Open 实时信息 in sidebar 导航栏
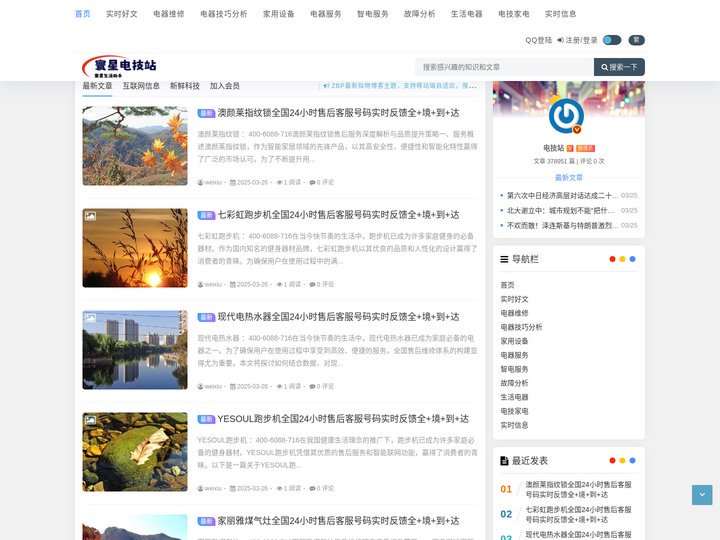720x540 pixels. (x=514, y=425)
